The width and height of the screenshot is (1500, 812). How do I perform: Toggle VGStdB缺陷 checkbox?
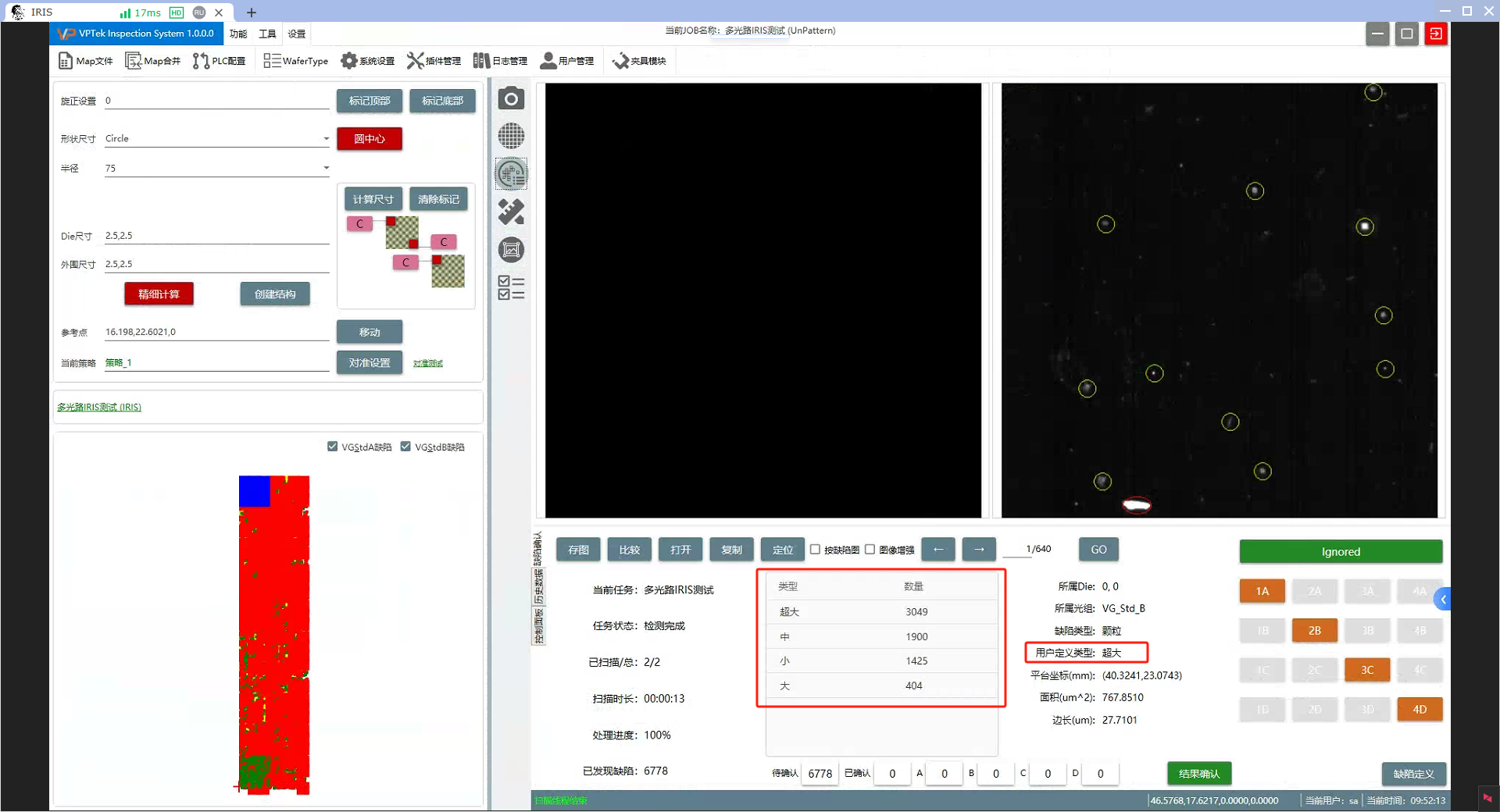(405, 447)
